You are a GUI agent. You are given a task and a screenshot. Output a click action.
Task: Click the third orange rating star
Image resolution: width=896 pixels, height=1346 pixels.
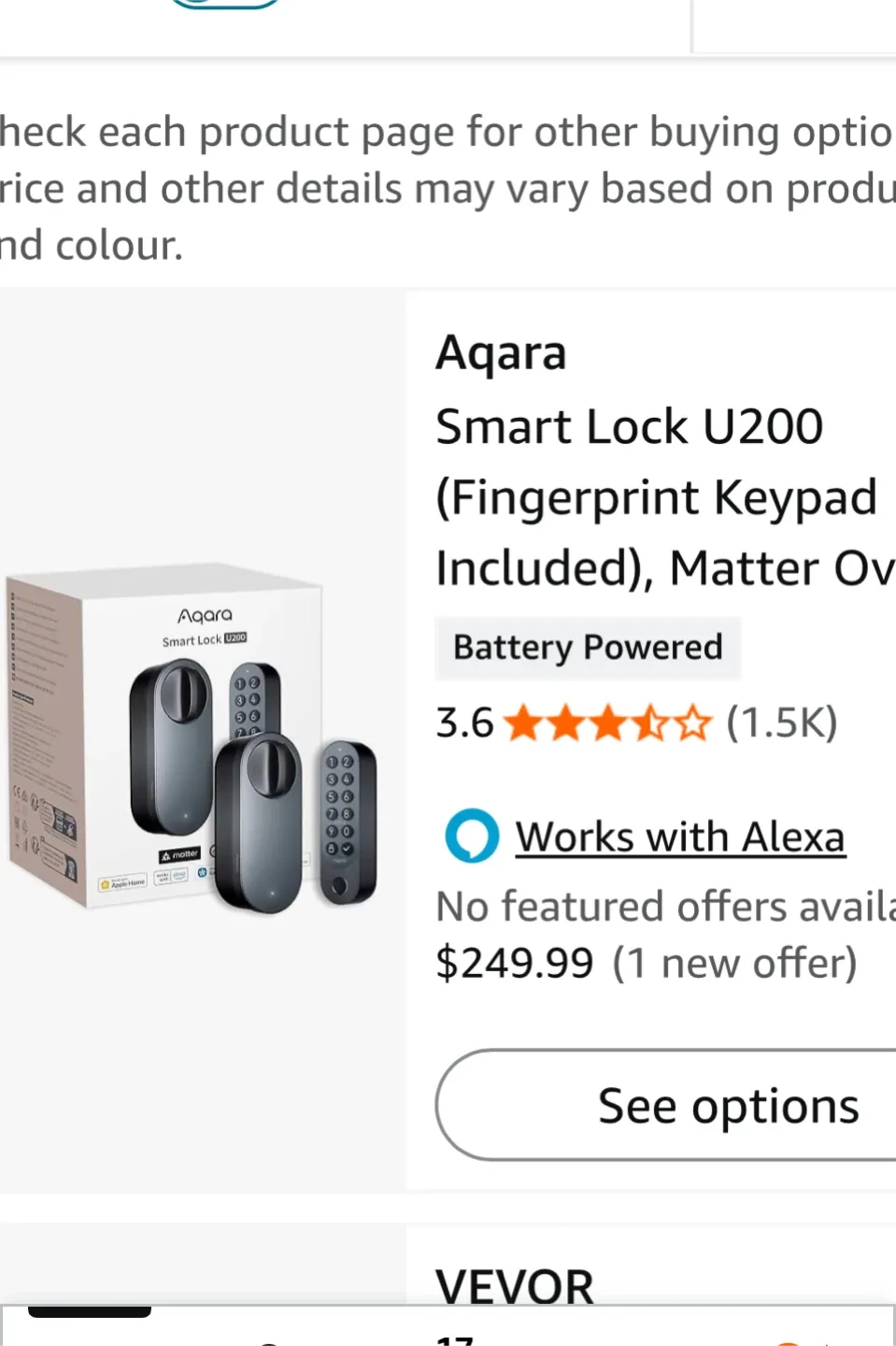[608, 722]
